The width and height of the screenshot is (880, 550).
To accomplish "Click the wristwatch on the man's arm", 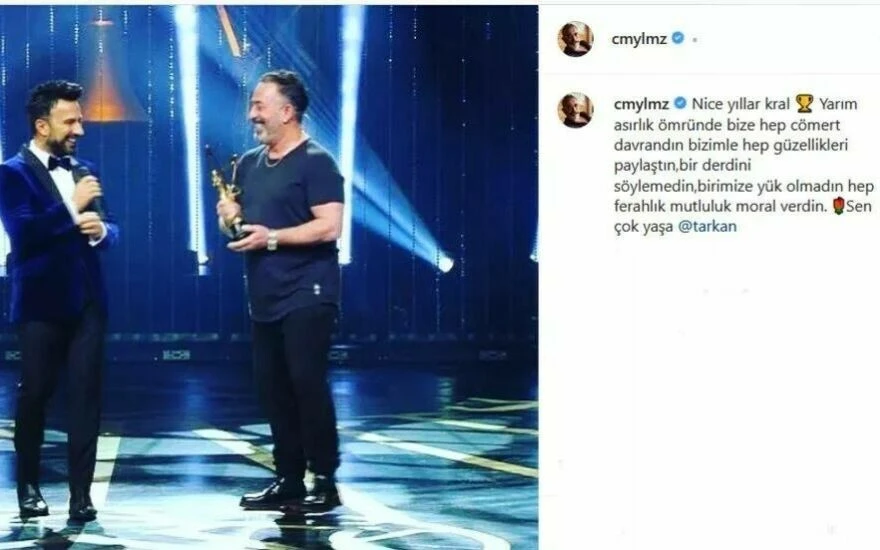I will point(272,240).
